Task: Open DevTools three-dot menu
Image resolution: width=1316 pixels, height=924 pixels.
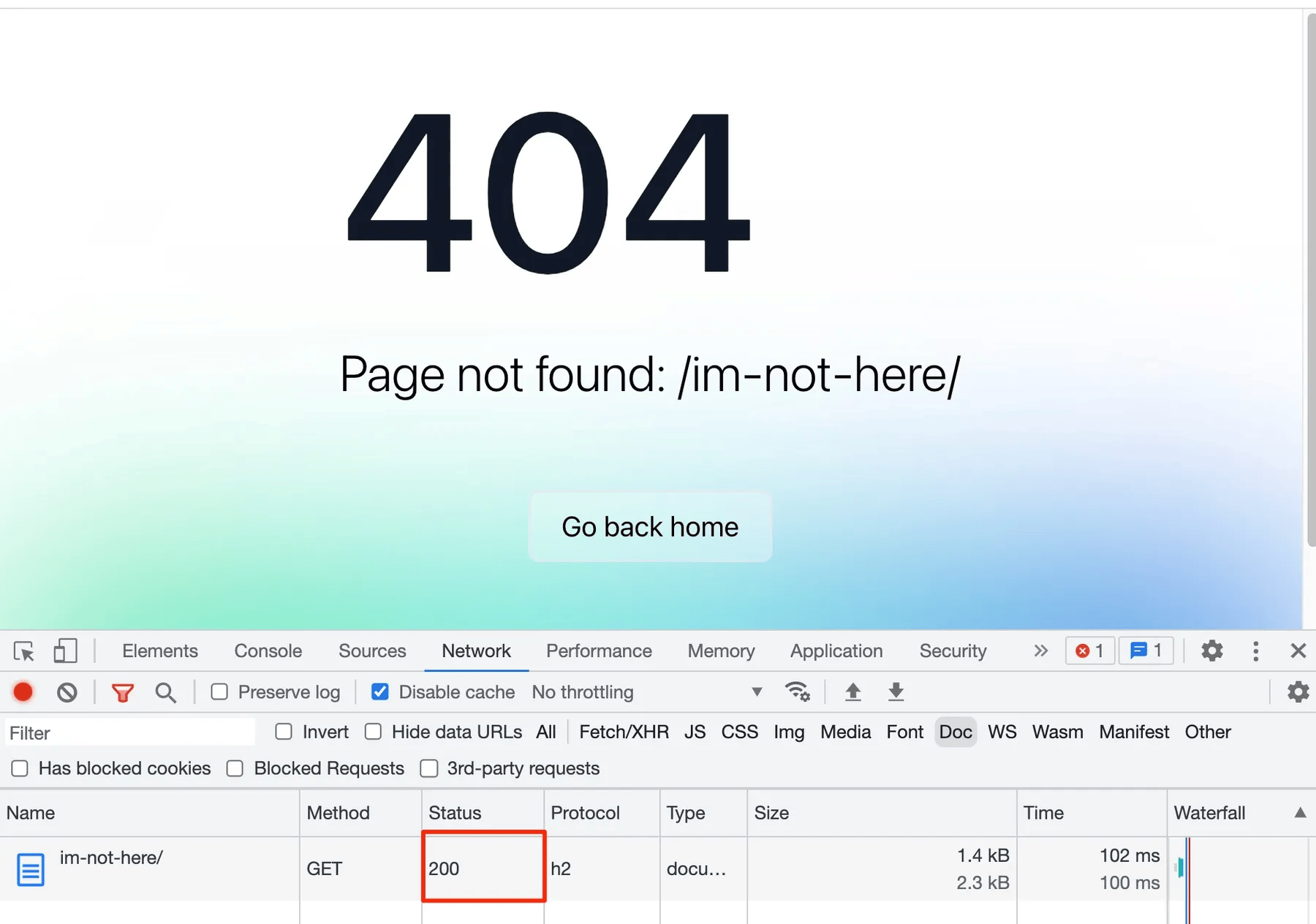Action: [1255, 651]
